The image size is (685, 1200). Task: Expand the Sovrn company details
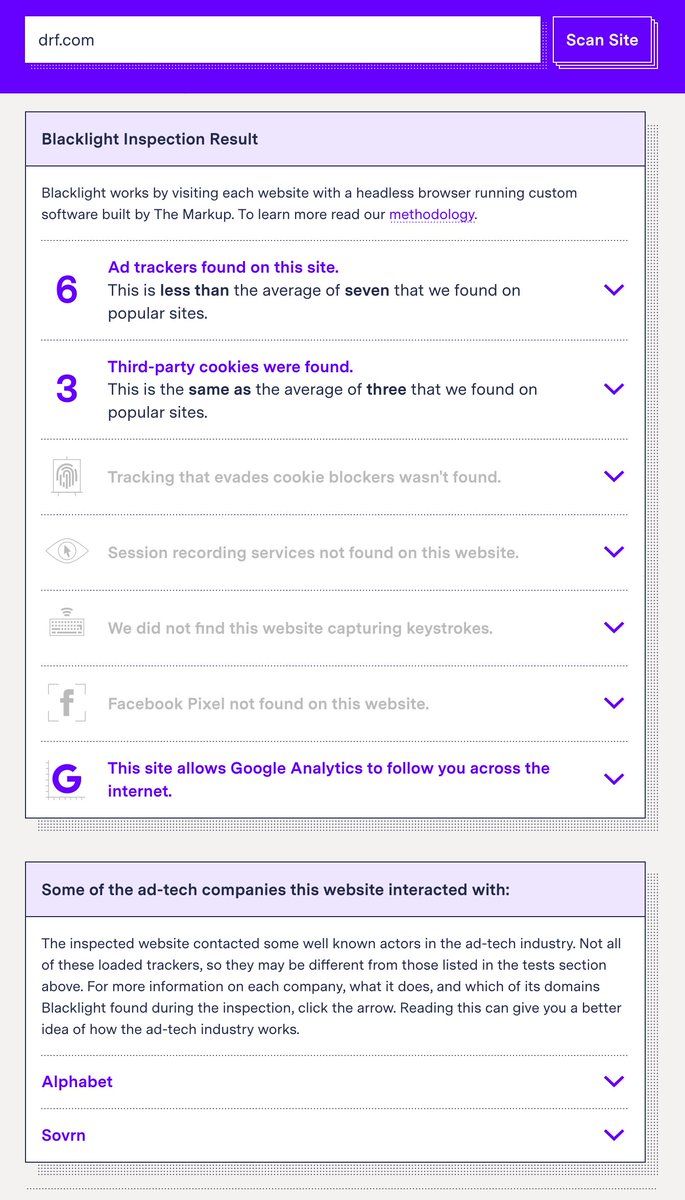pos(614,1135)
